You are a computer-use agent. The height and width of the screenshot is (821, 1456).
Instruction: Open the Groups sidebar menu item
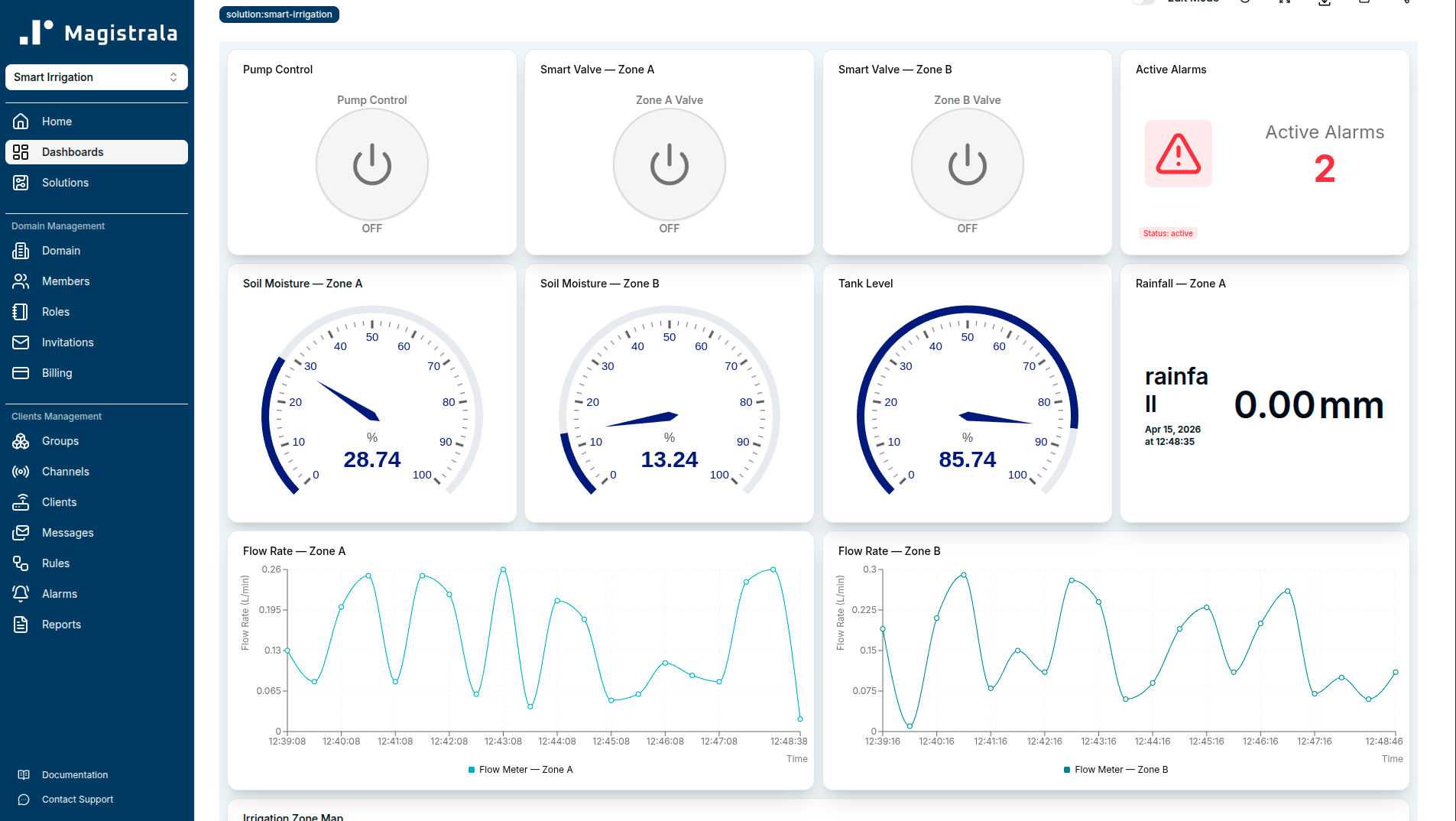pos(60,441)
